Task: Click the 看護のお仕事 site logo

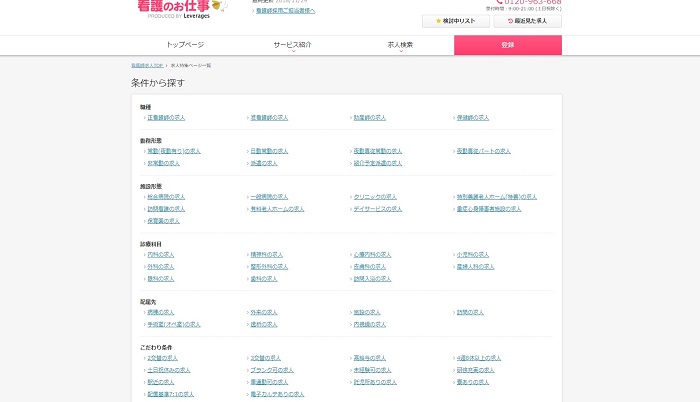Action: click(x=180, y=9)
